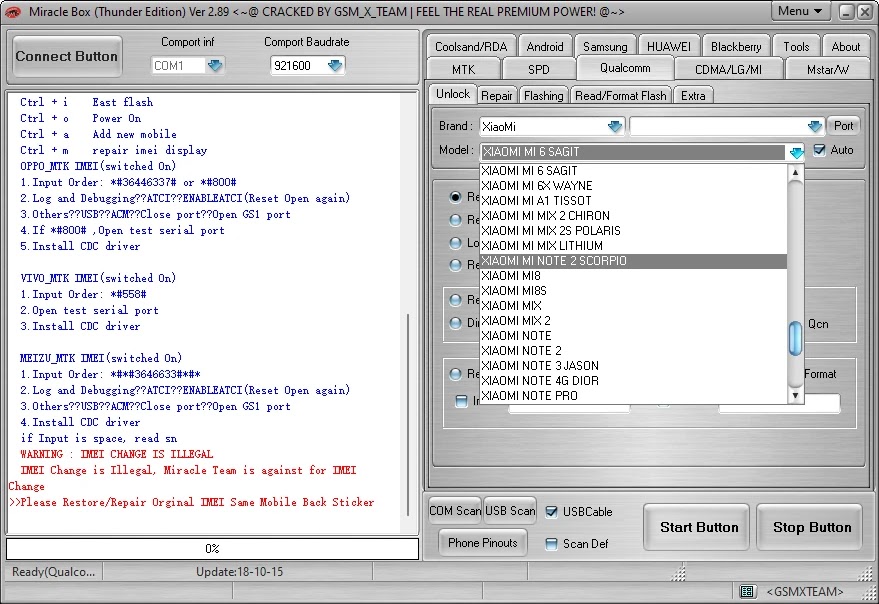The height and width of the screenshot is (604, 879).
Task: Click the status bar grid icon beside GSMXTEAM
Action: click(746, 592)
